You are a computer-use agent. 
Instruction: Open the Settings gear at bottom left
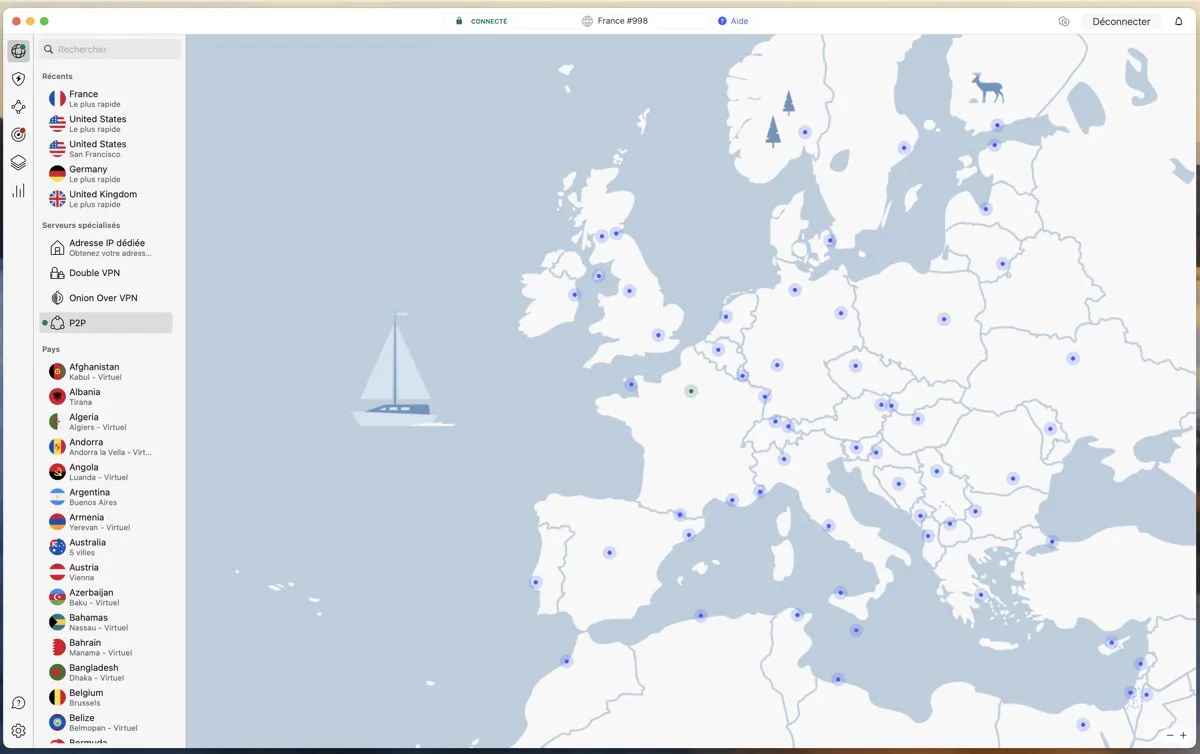tap(18, 731)
